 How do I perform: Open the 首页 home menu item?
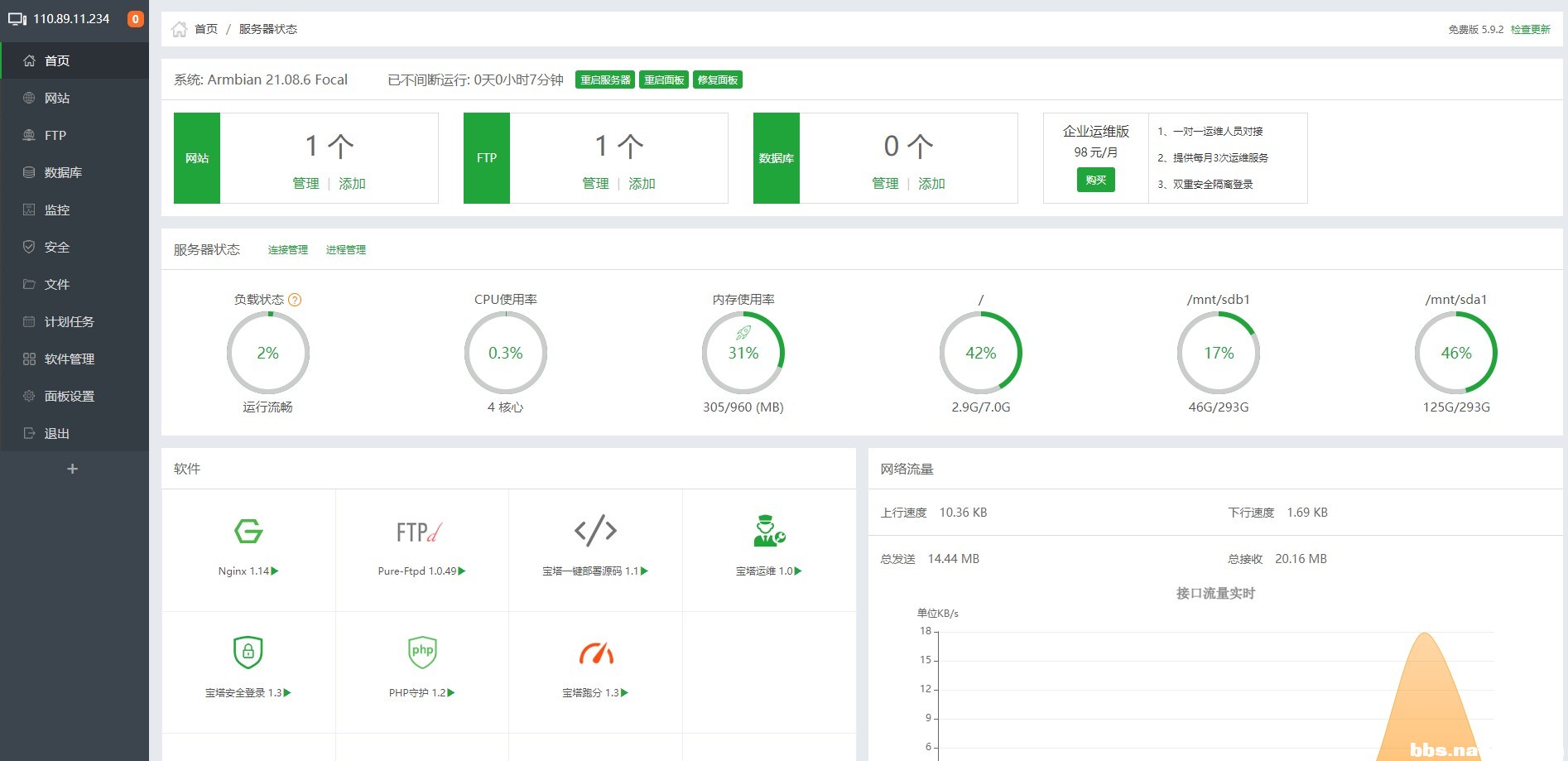point(75,60)
